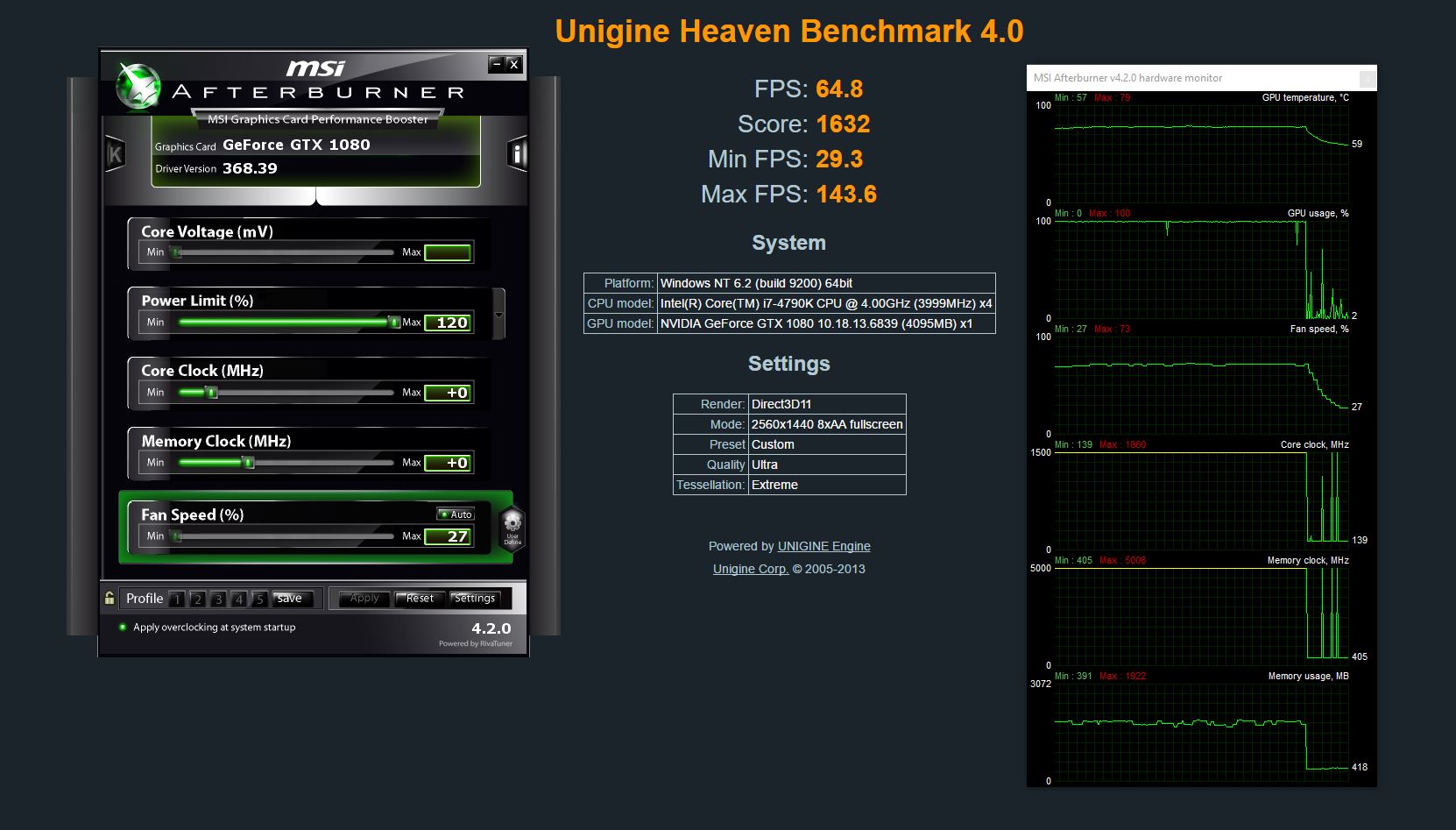
Task: Click the hardware monitor window title bar
Action: coord(1202,78)
